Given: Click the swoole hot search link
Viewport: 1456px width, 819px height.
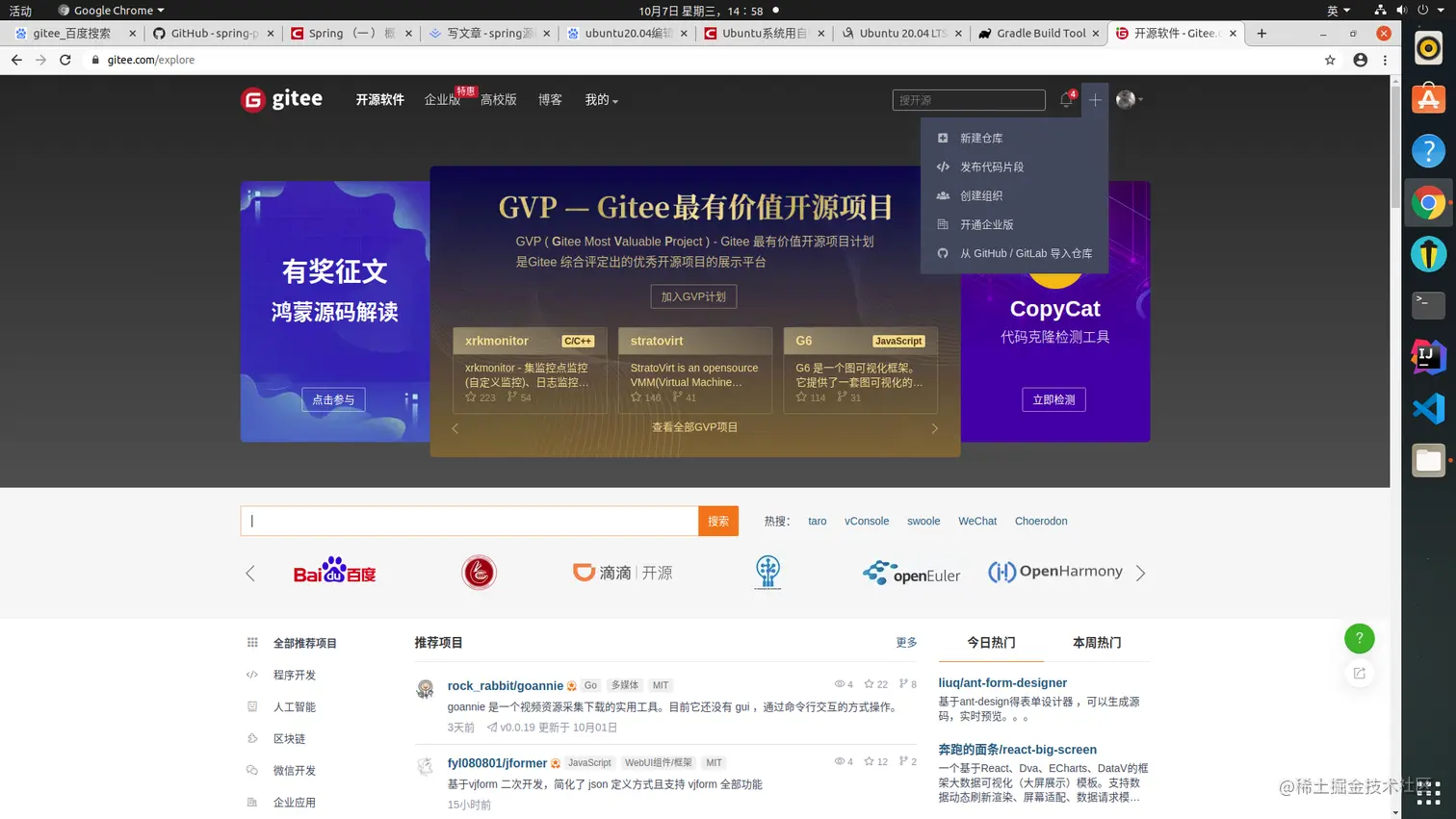Looking at the screenshot, I should click(x=923, y=522).
